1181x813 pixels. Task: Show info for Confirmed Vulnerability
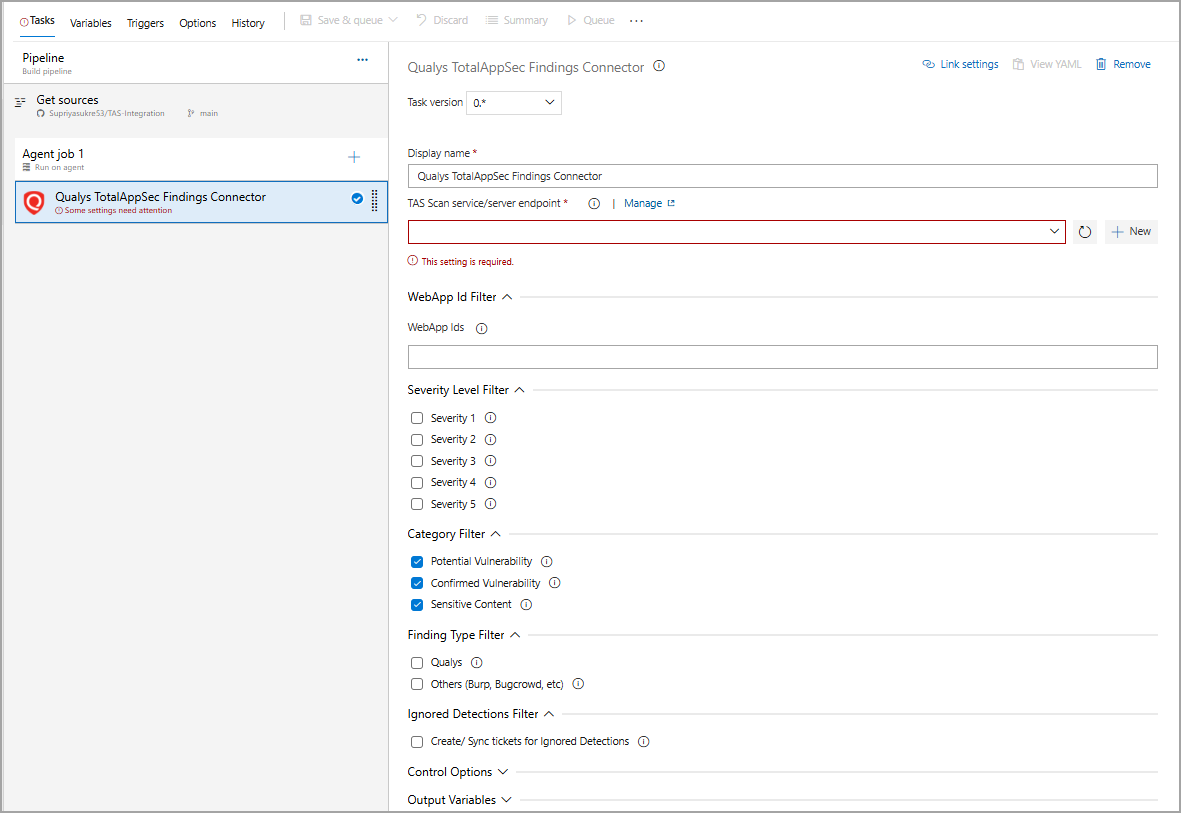coord(554,582)
